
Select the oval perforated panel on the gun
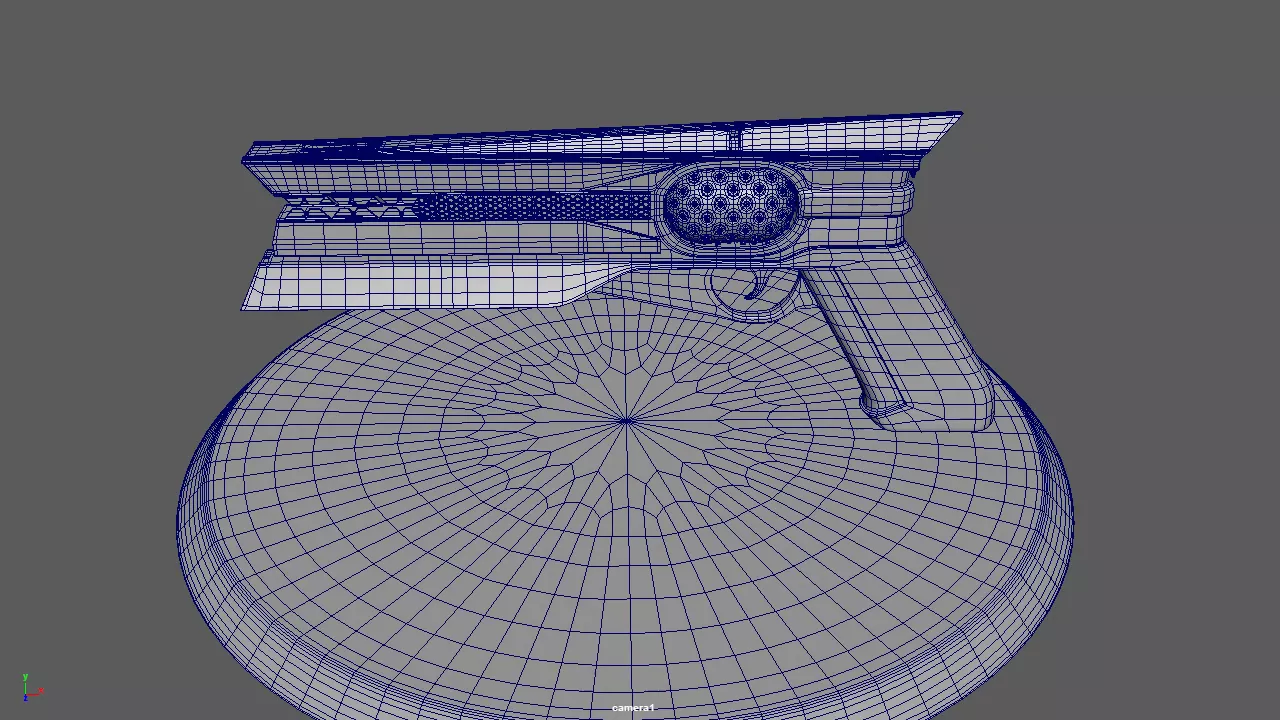point(731,205)
